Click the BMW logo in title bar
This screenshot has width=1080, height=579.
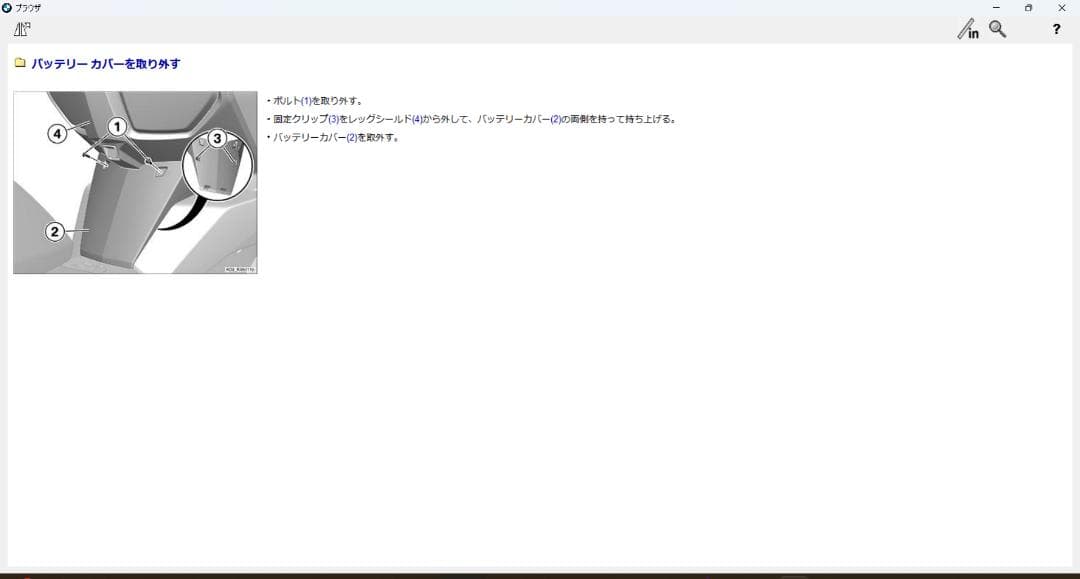[7, 7]
